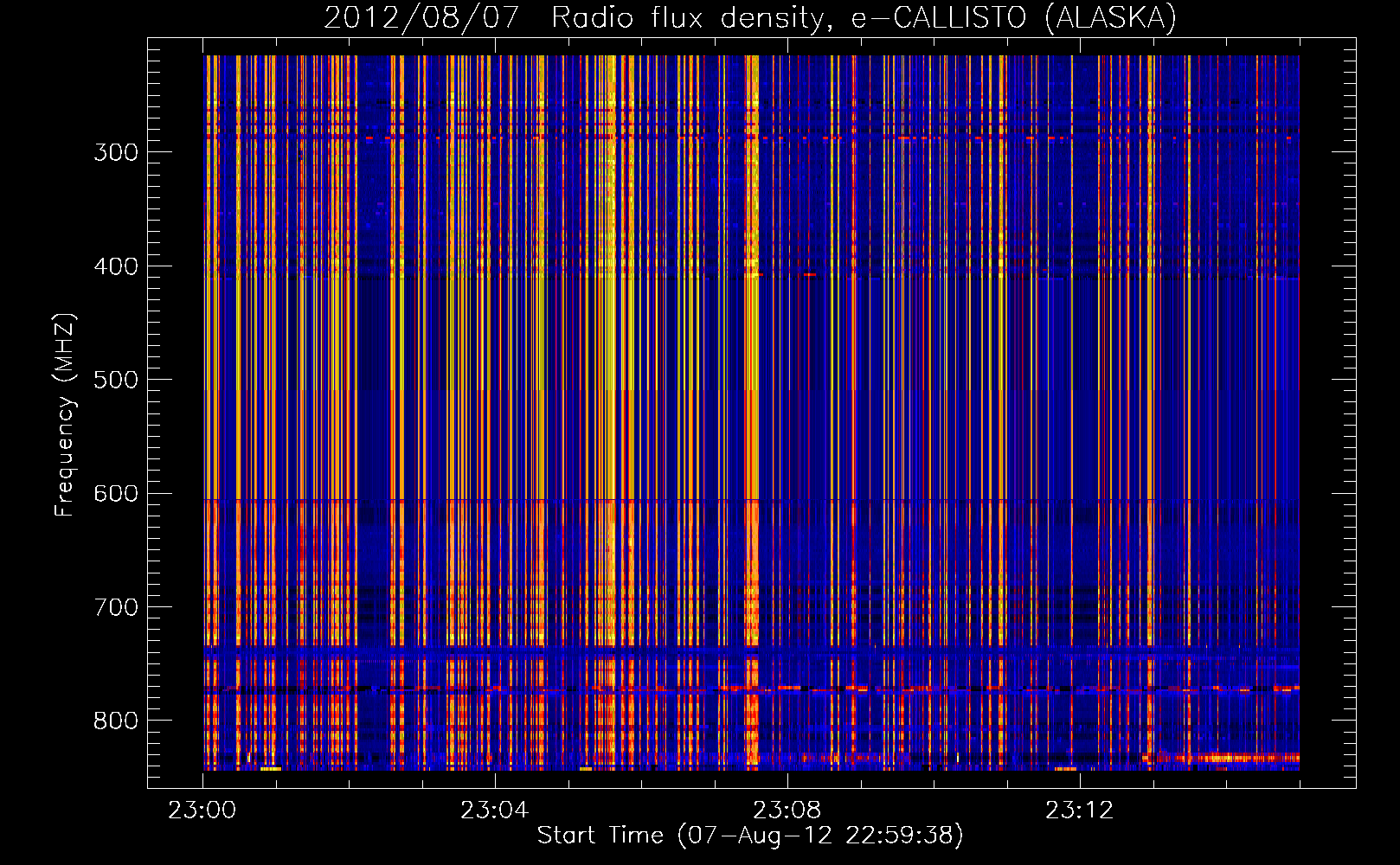1400x865 pixels.
Task: Click the 23:12 time tick label
Action: [1079, 811]
